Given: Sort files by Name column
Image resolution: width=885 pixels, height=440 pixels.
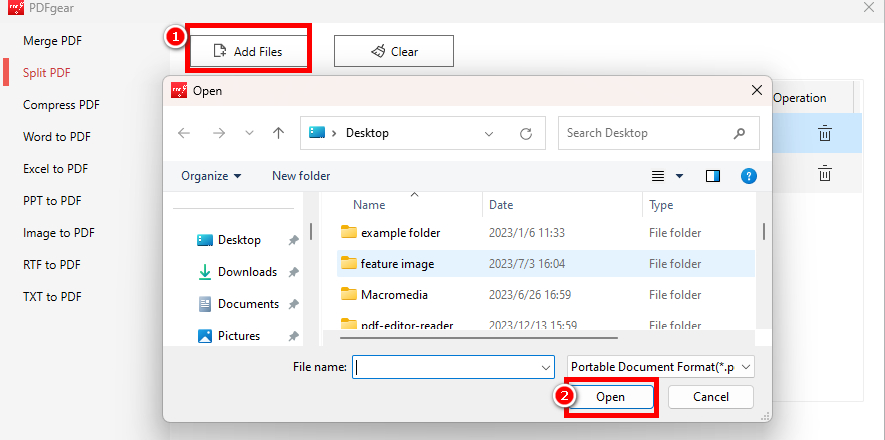Looking at the screenshot, I should [x=369, y=205].
